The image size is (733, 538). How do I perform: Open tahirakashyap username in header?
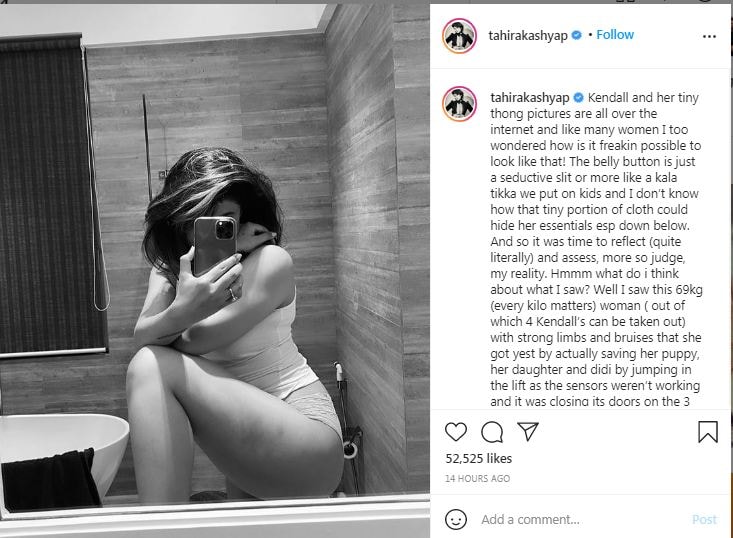(x=528, y=36)
